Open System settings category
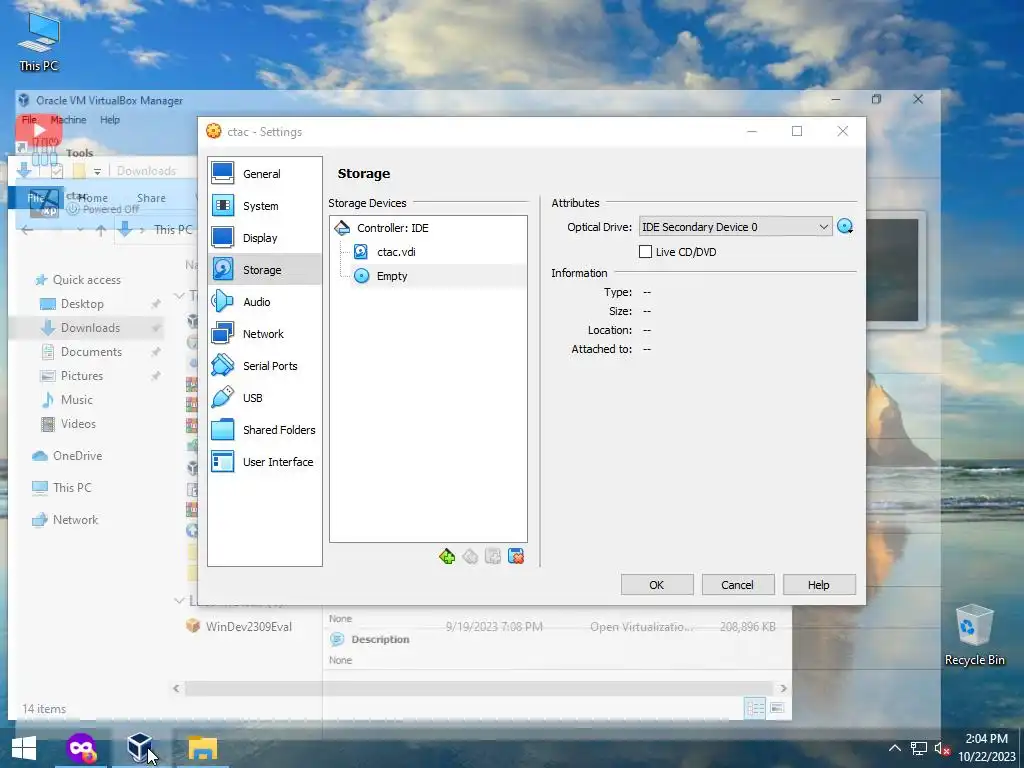1024x768 pixels. (264, 206)
